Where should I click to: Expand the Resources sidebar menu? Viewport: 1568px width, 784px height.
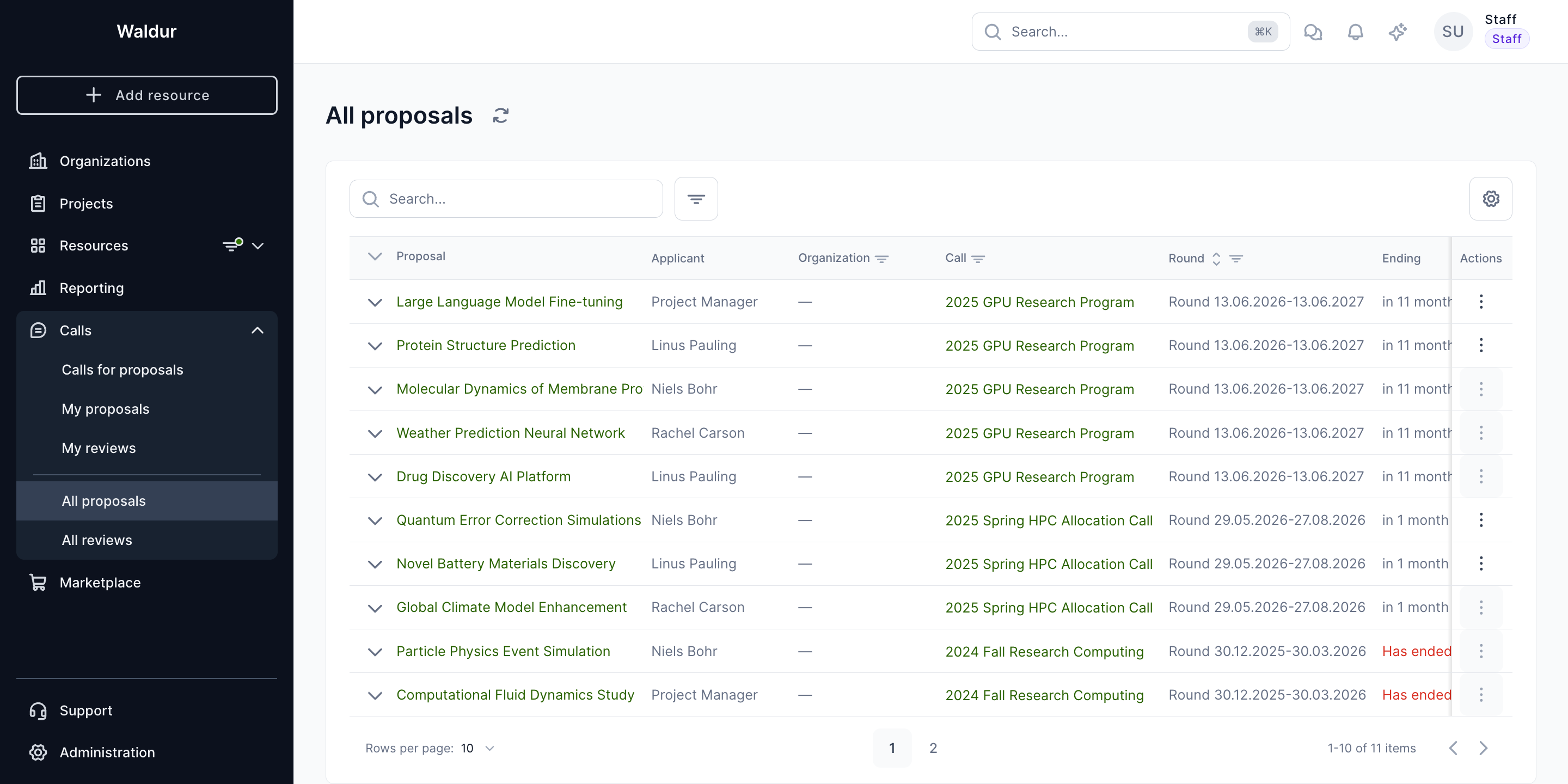pos(258,246)
